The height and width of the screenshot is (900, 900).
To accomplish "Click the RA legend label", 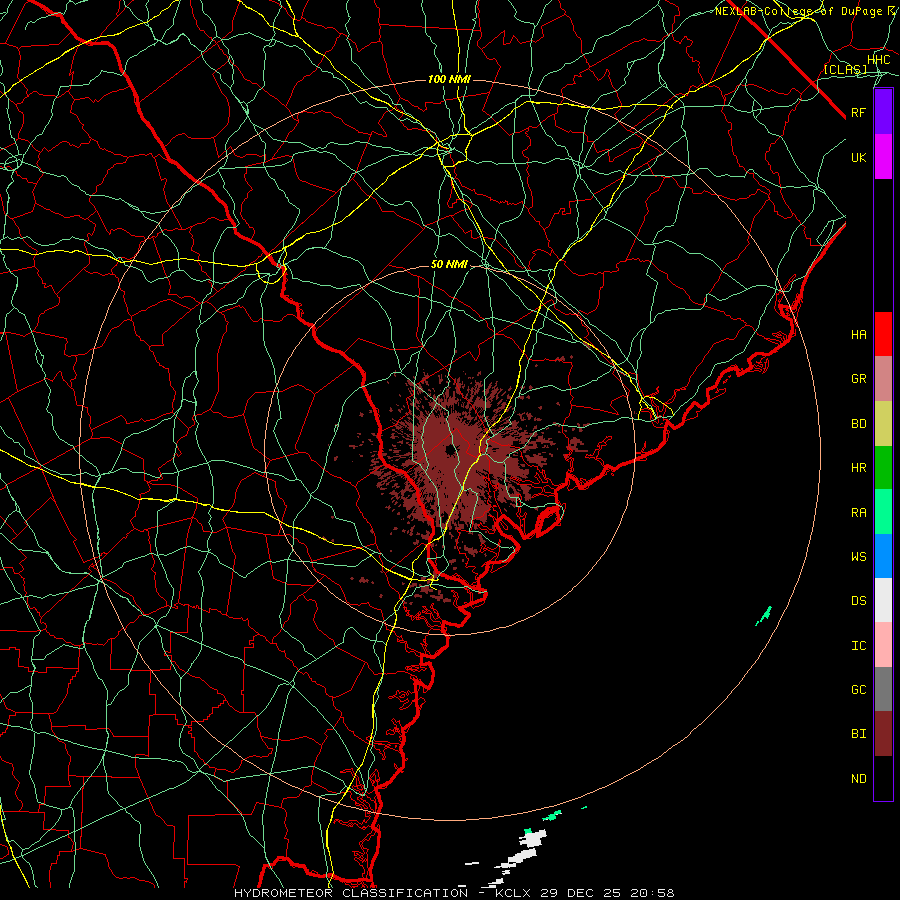I will (x=859, y=513).
